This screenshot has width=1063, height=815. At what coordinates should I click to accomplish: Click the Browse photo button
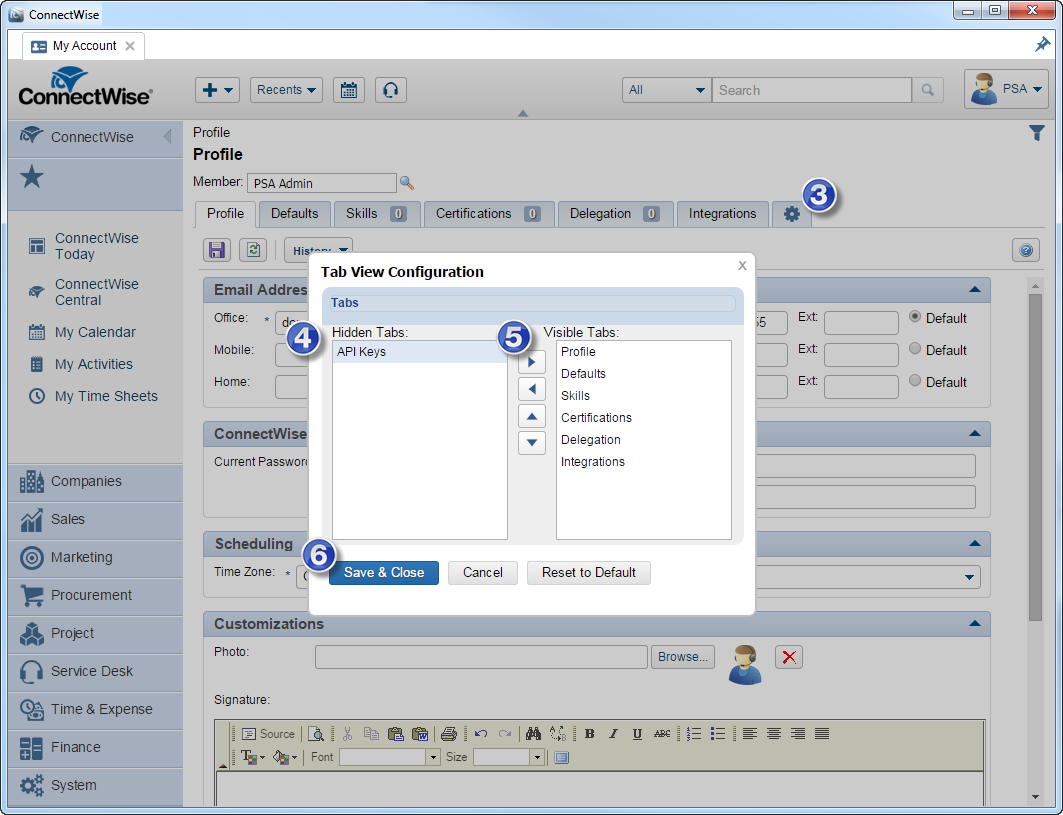click(x=683, y=657)
